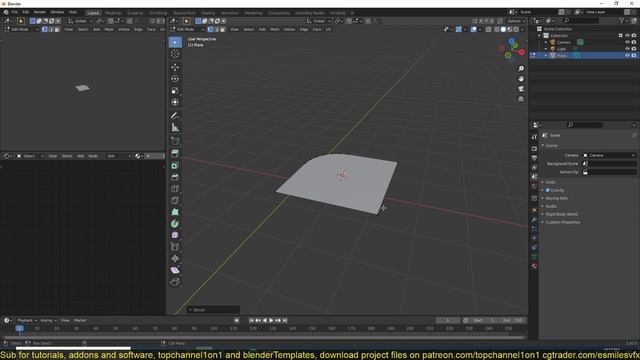Open the Global transform orientation dropdown

click(318, 21)
